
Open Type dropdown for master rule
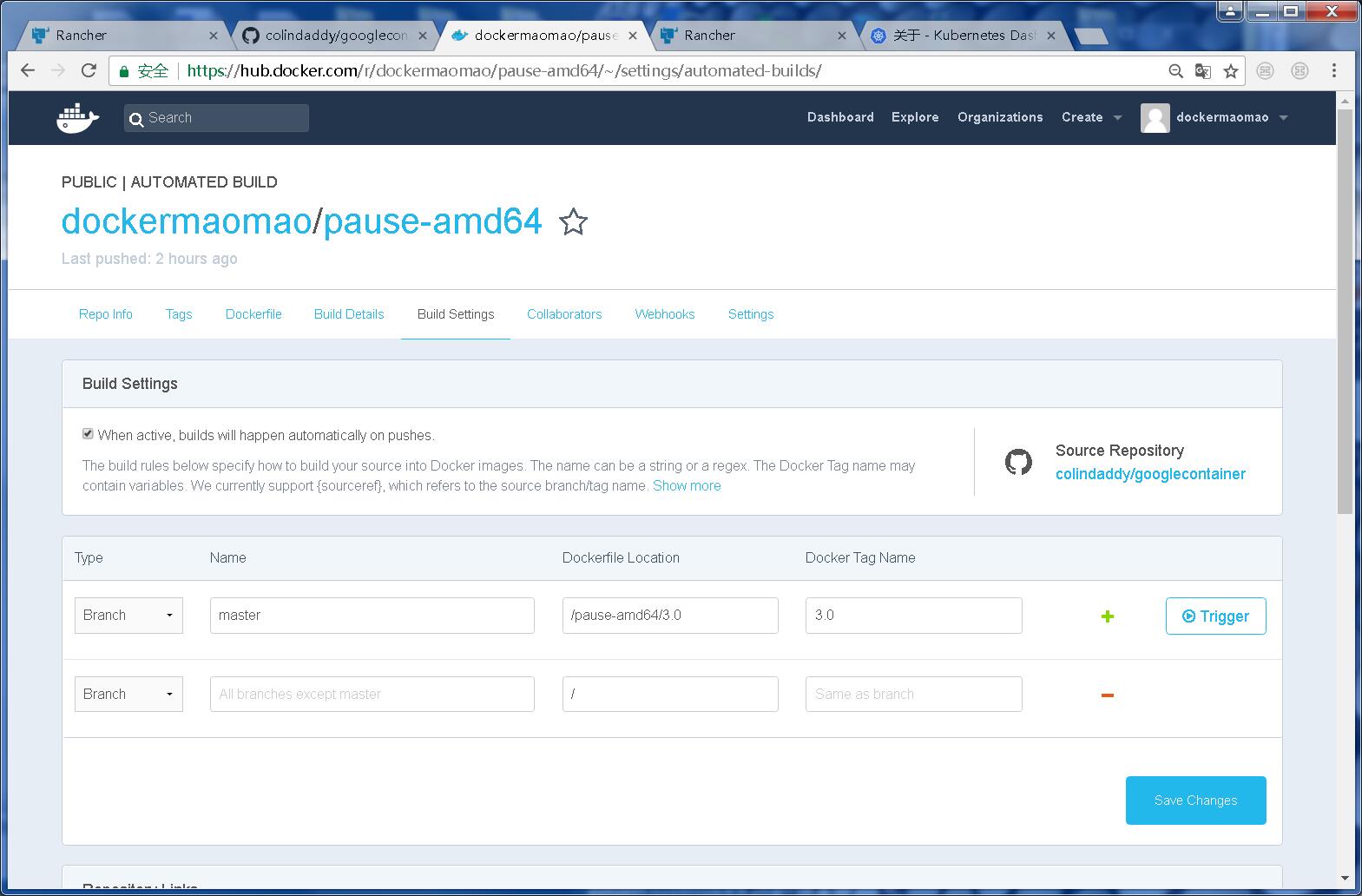[x=128, y=616]
